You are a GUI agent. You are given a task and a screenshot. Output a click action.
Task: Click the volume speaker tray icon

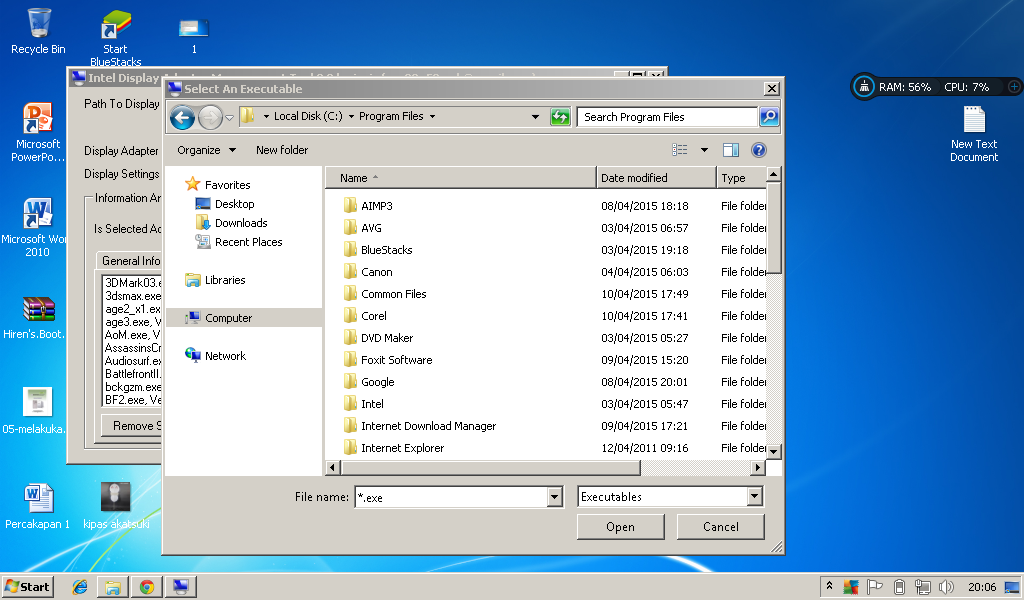946,587
